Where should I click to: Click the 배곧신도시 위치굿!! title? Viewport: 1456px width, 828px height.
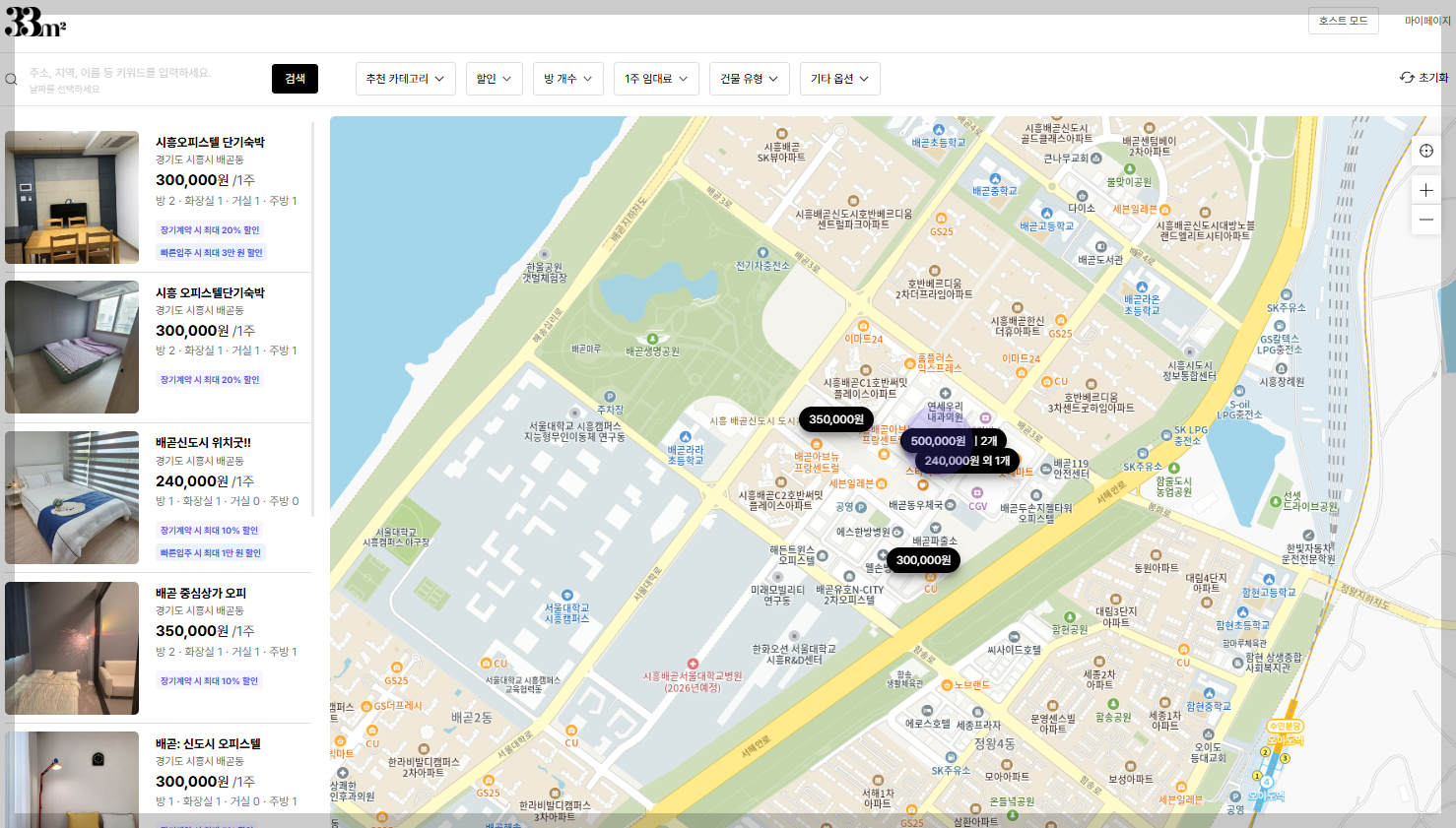point(203,443)
